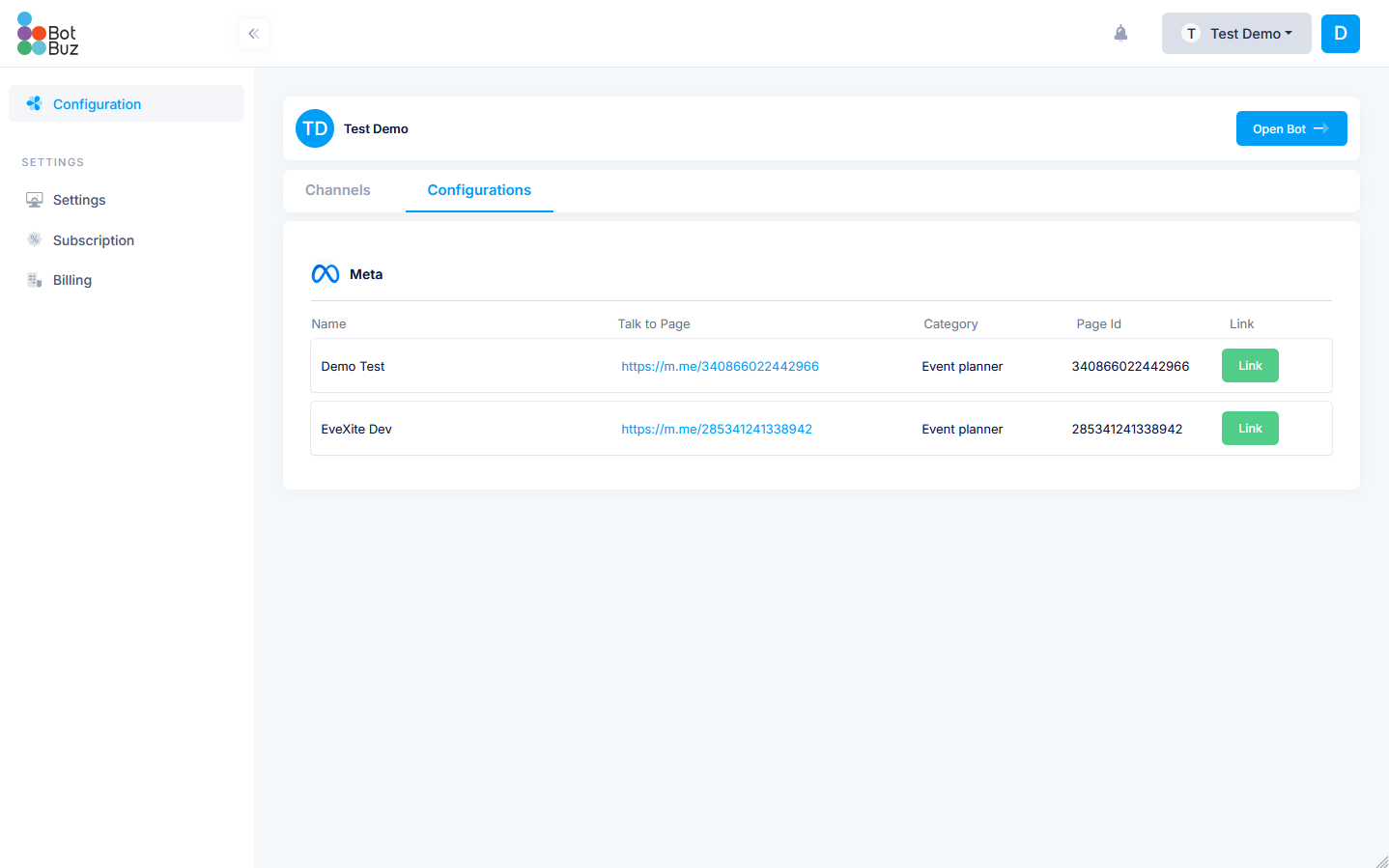Open notifications bell icon
The image size is (1389, 868).
pyautogui.click(x=1120, y=34)
